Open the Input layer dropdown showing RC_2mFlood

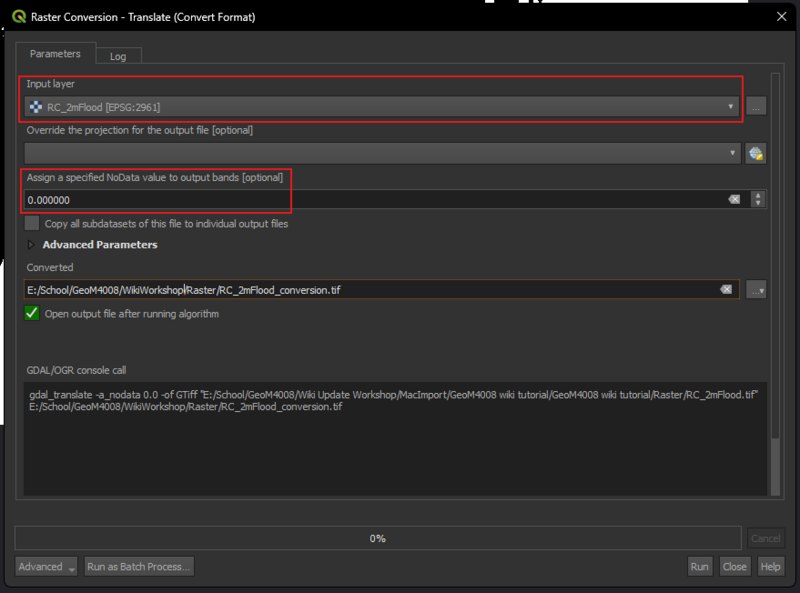pyautogui.click(x=380, y=107)
